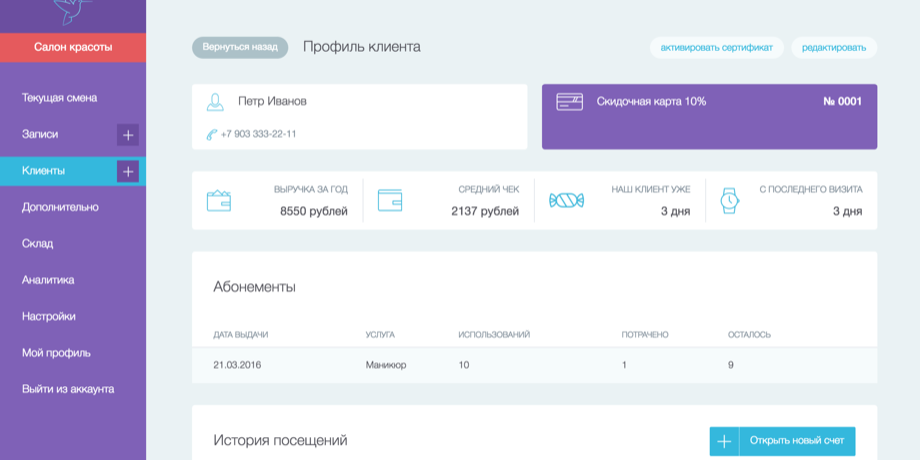Click the remaining value 9 in subscription row

(x=730, y=365)
